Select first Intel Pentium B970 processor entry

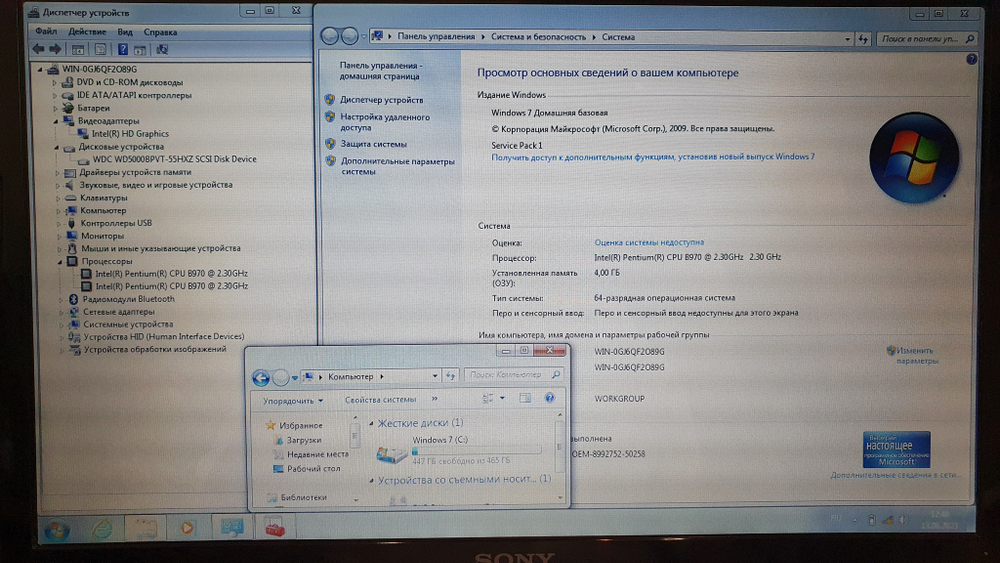pyautogui.click(x=172, y=273)
